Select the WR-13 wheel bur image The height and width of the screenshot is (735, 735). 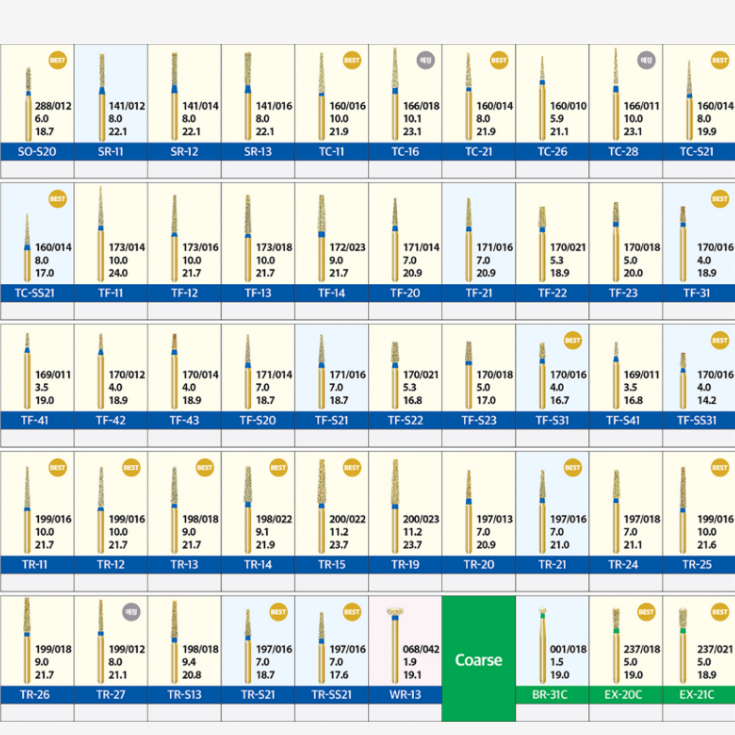tap(395, 645)
